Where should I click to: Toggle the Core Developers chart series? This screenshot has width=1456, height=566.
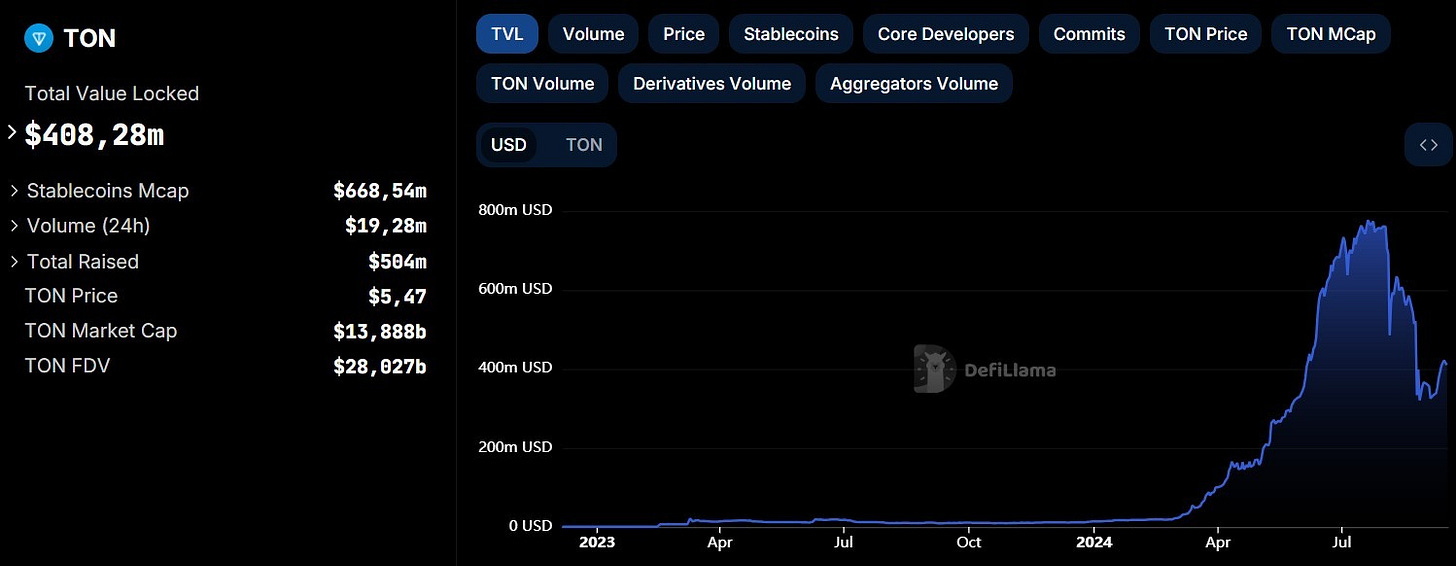coord(946,34)
